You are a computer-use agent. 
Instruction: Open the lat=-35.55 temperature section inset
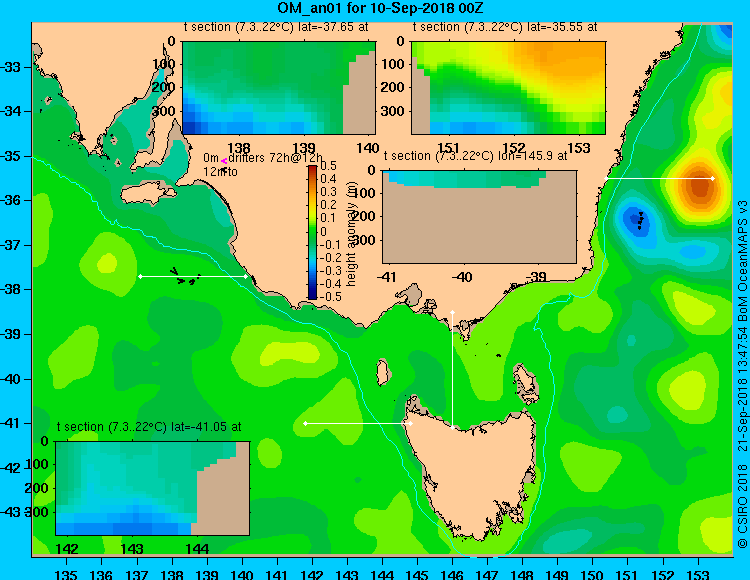(508, 88)
